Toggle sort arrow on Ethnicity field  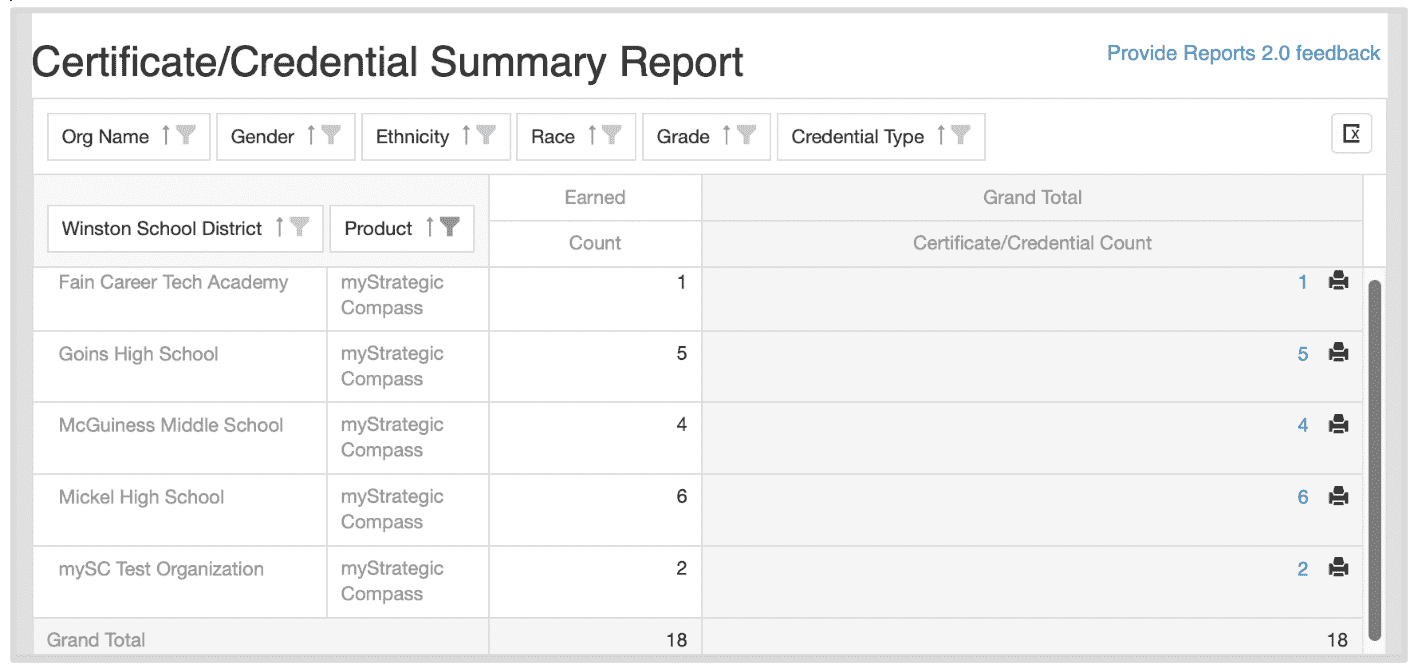point(466,136)
